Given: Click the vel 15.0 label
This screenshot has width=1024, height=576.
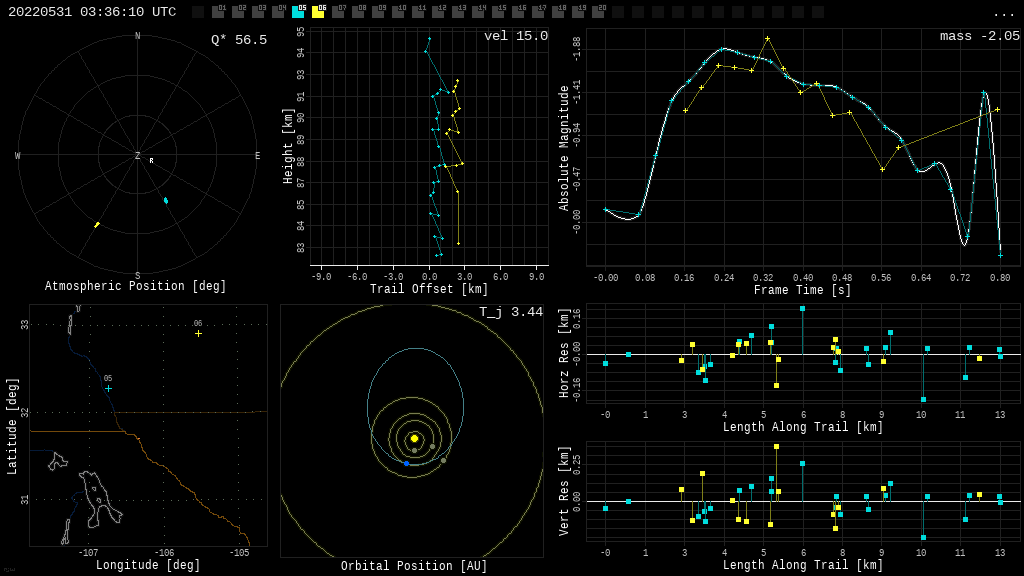Looking at the screenshot, I should pos(515,36).
